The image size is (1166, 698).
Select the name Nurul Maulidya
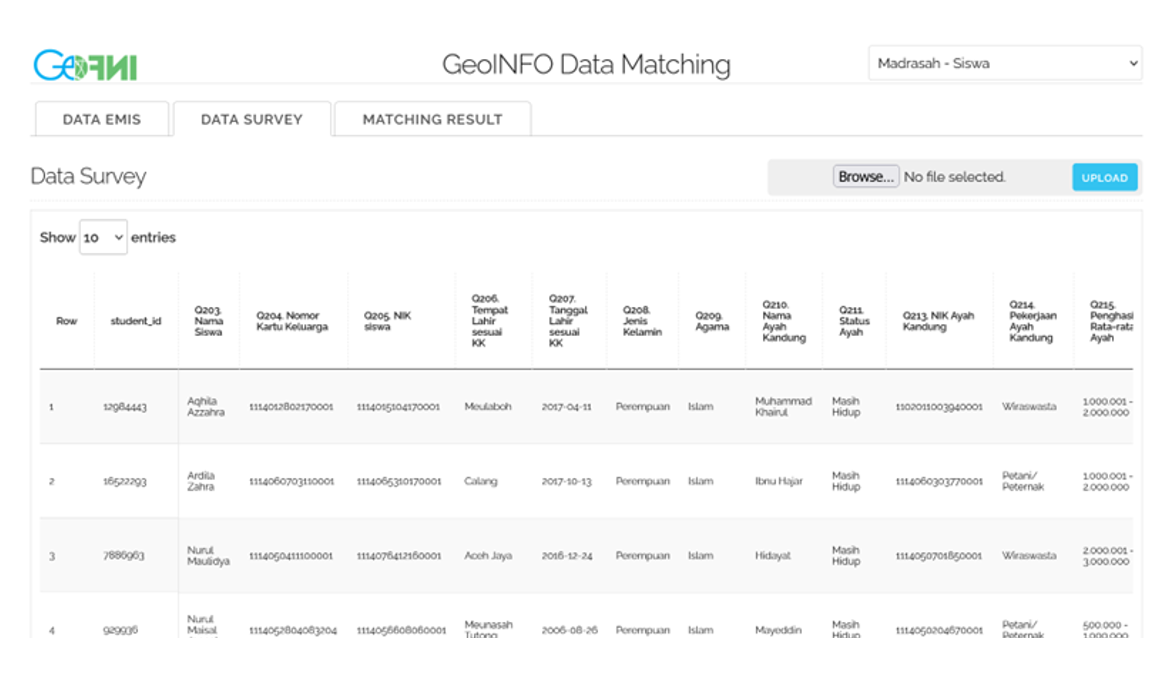(x=208, y=555)
